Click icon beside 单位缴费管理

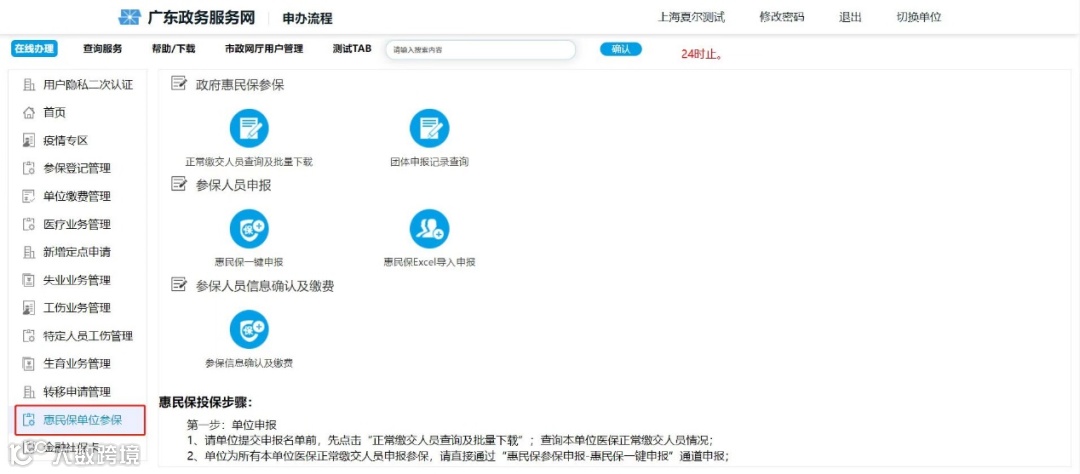coord(29,196)
